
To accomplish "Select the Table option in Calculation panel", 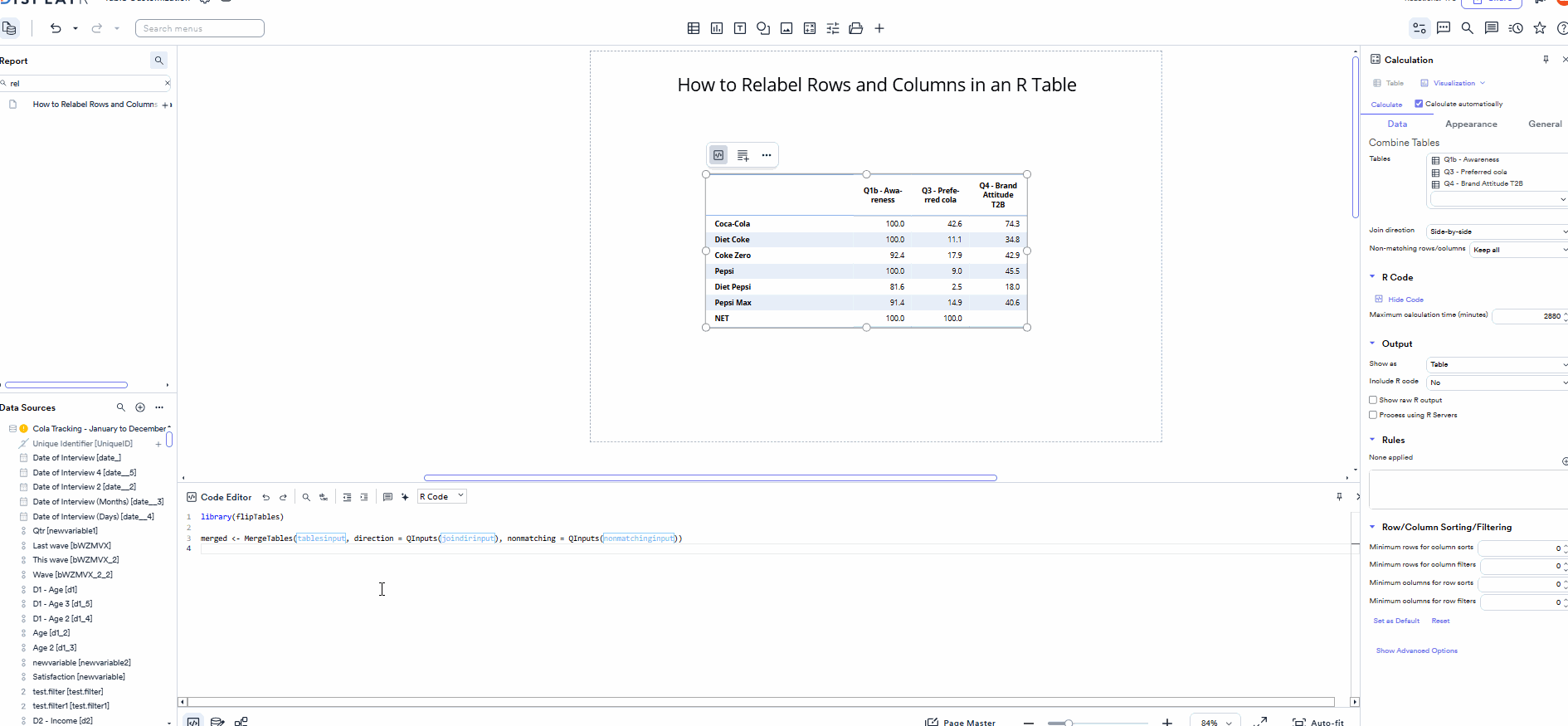I will (x=1388, y=83).
